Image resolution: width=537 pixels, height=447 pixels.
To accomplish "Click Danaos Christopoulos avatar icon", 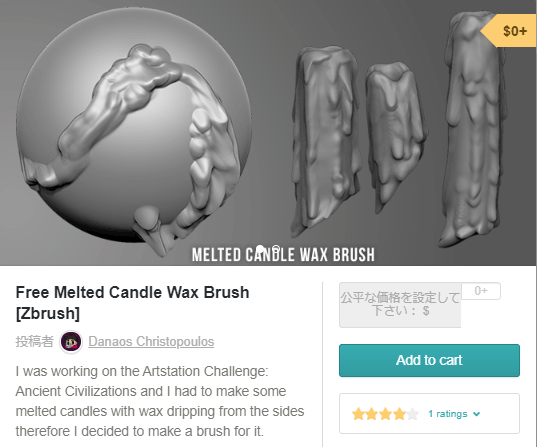I will (x=71, y=342).
